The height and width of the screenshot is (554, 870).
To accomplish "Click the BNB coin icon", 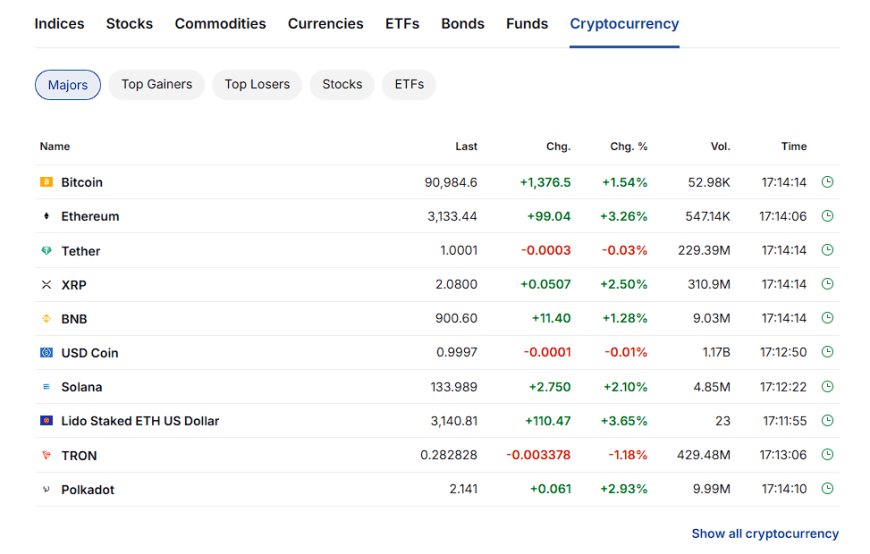I will click(x=47, y=319).
